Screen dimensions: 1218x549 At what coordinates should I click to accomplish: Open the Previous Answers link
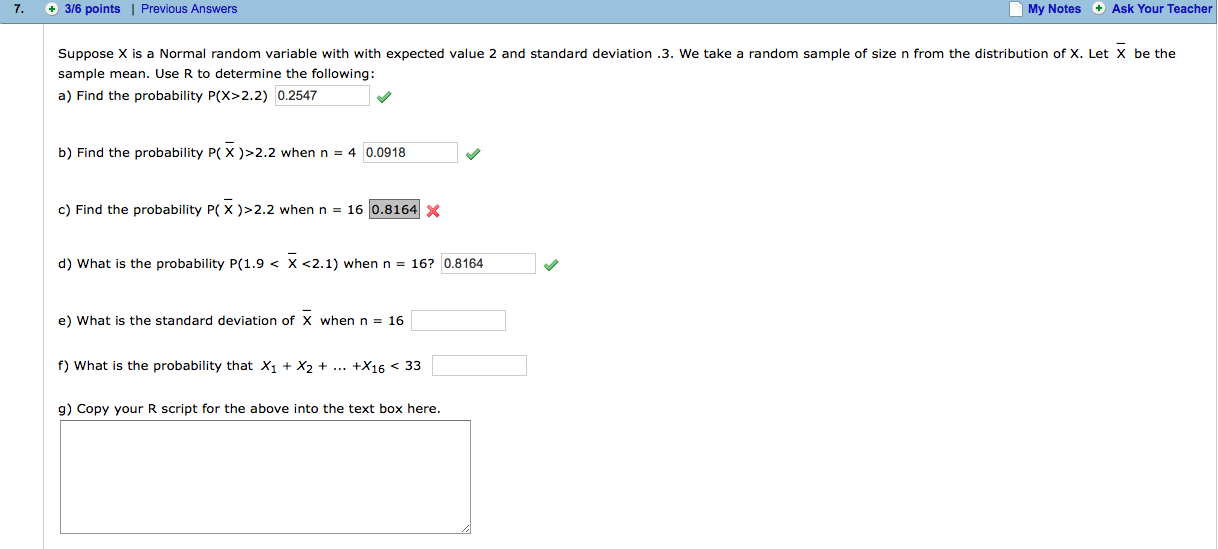coord(189,9)
